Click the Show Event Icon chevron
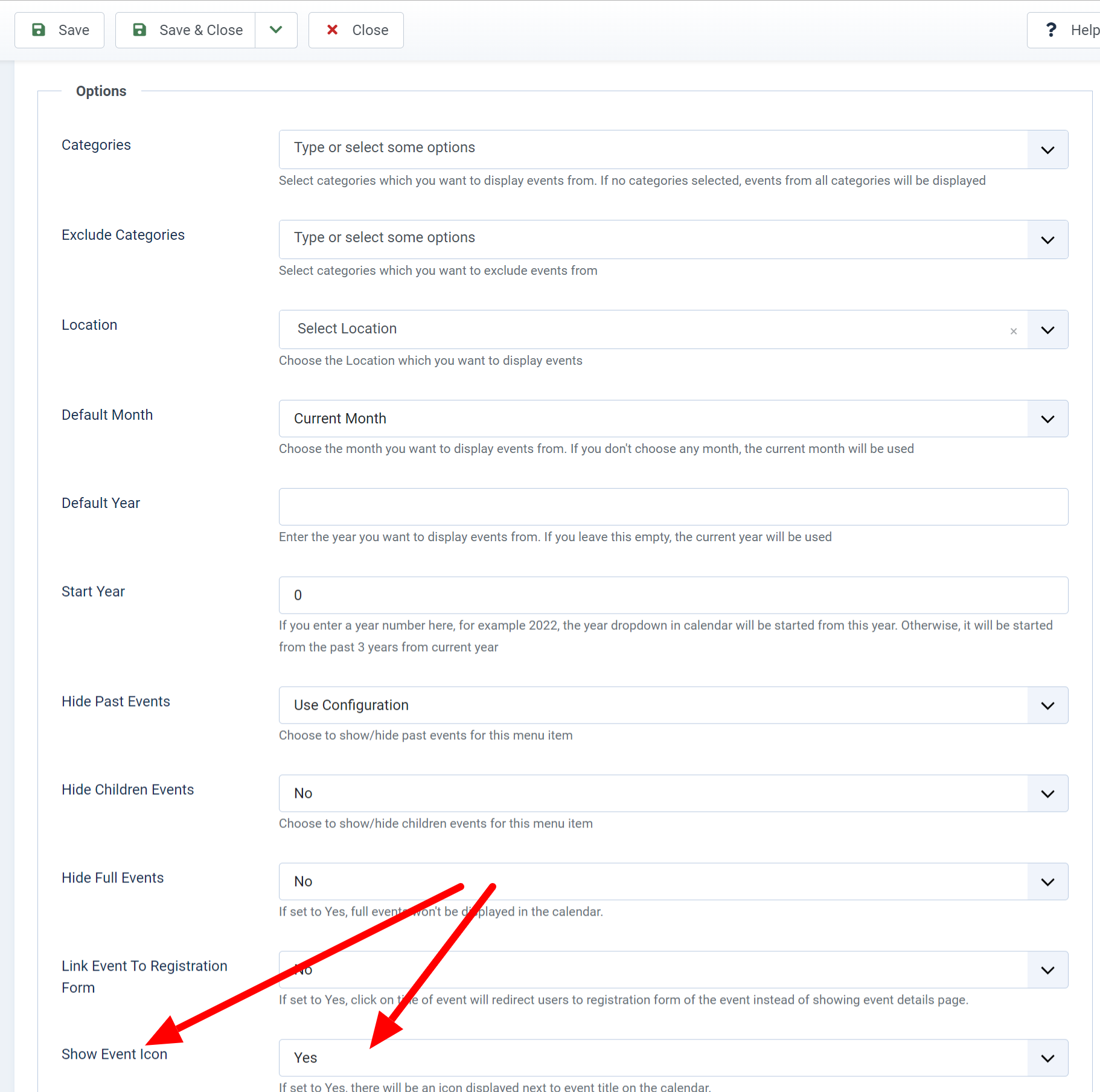 tap(1047, 1058)
